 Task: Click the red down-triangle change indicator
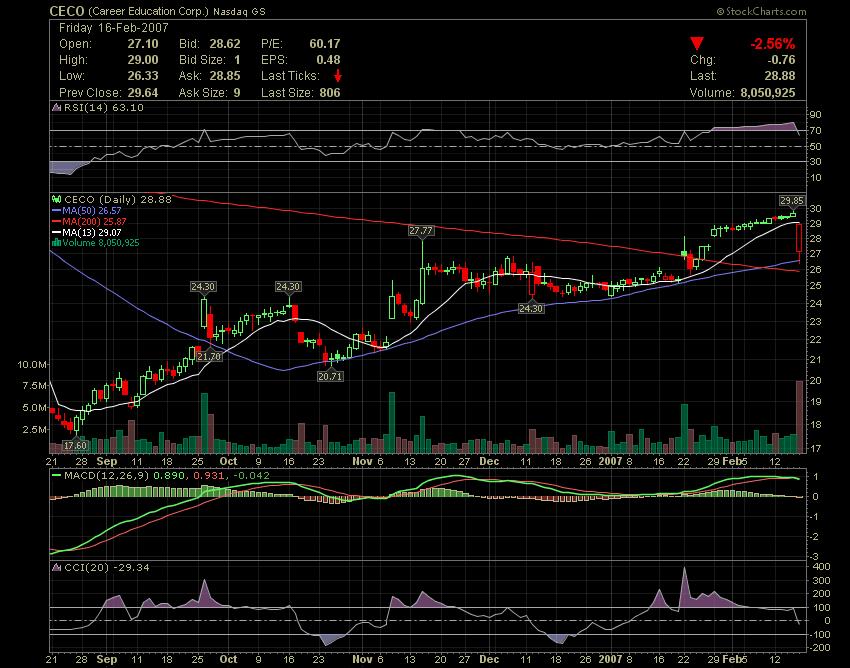(x=697, y=43)
